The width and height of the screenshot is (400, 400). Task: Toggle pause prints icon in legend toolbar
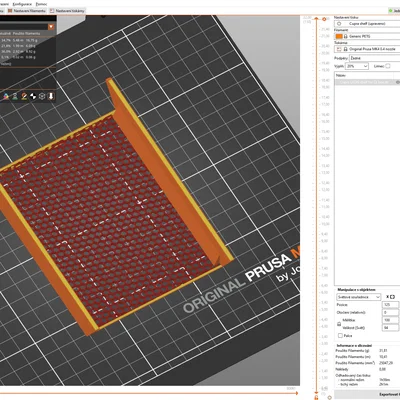pos(15,96)
